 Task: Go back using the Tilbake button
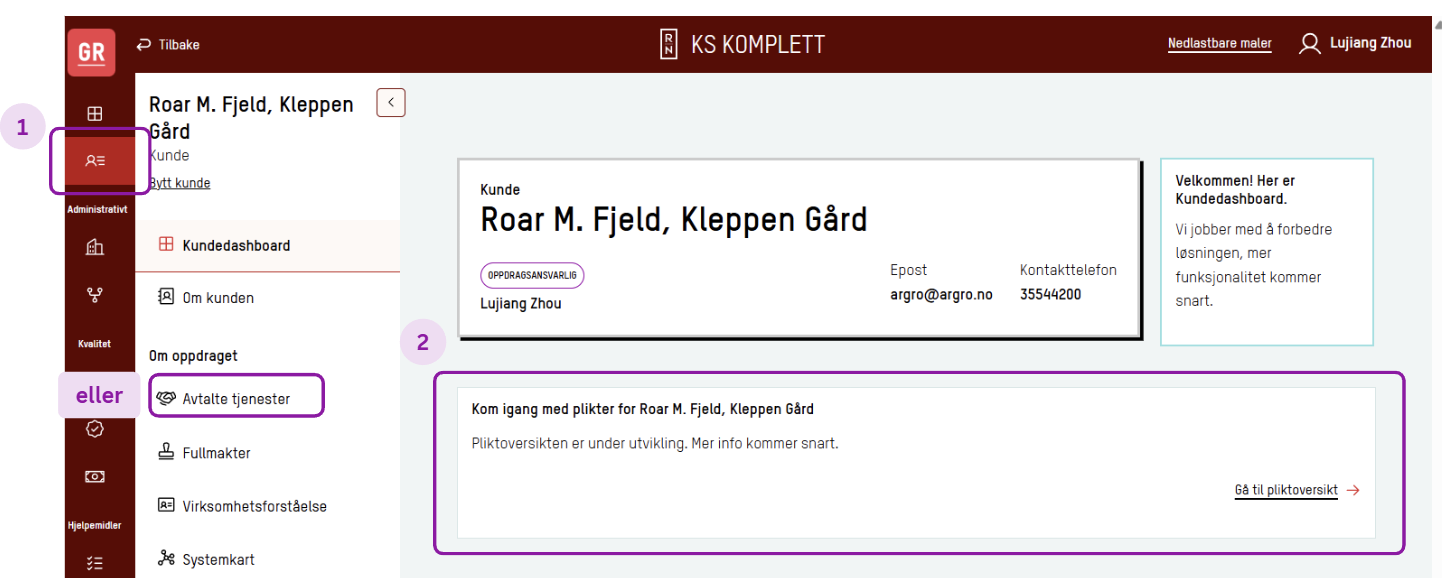[x=168, y=45]
